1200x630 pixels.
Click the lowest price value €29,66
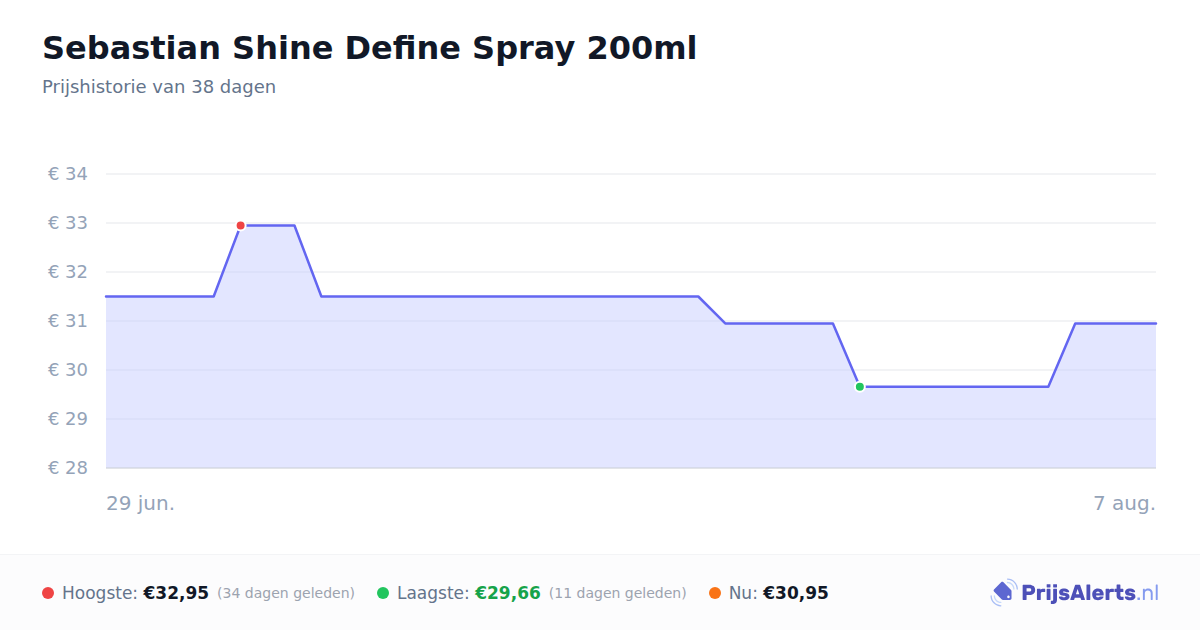click(508, 593)
